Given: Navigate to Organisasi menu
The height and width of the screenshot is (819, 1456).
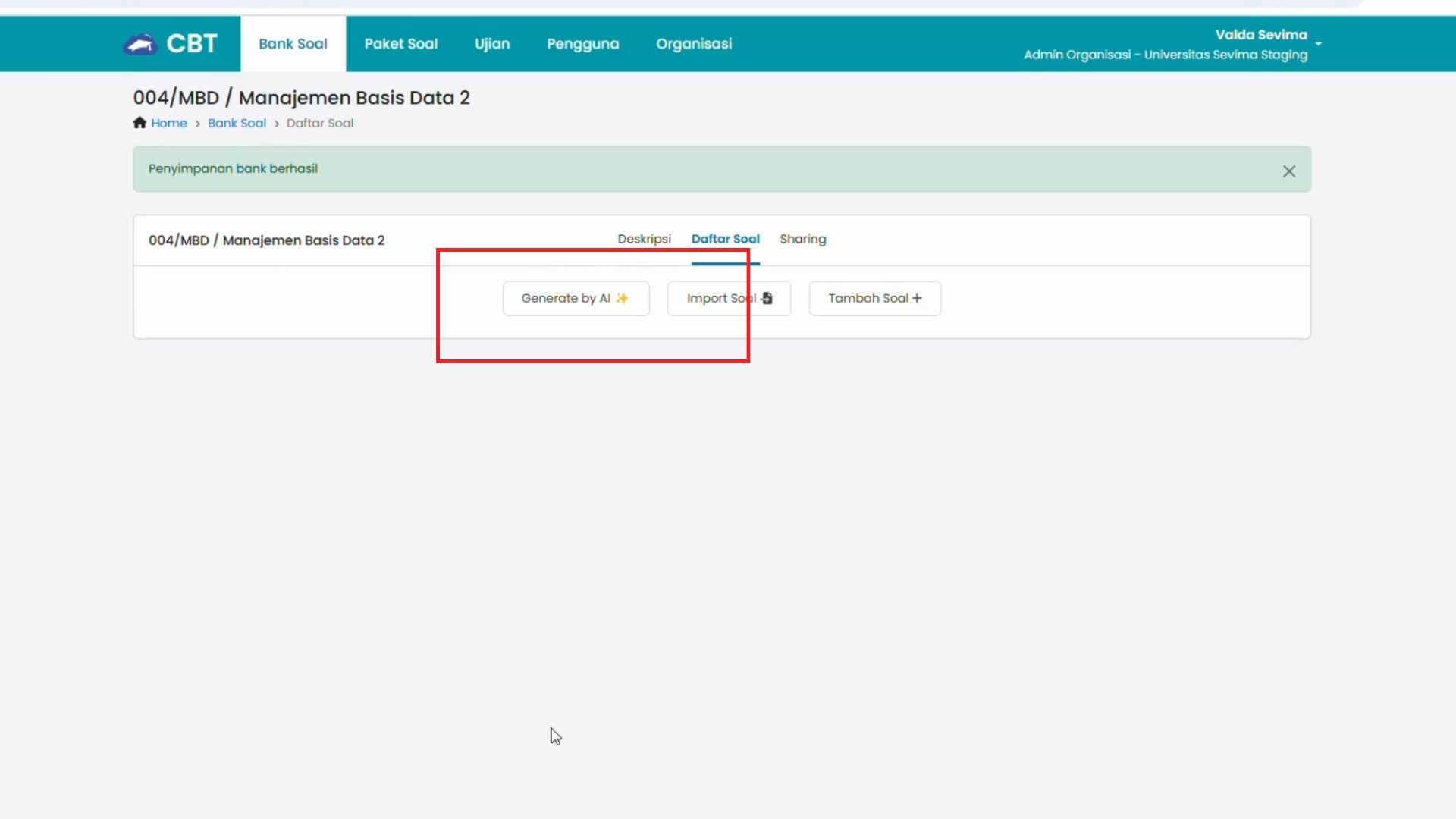Looking at the screenshot, I should (694, 44).
